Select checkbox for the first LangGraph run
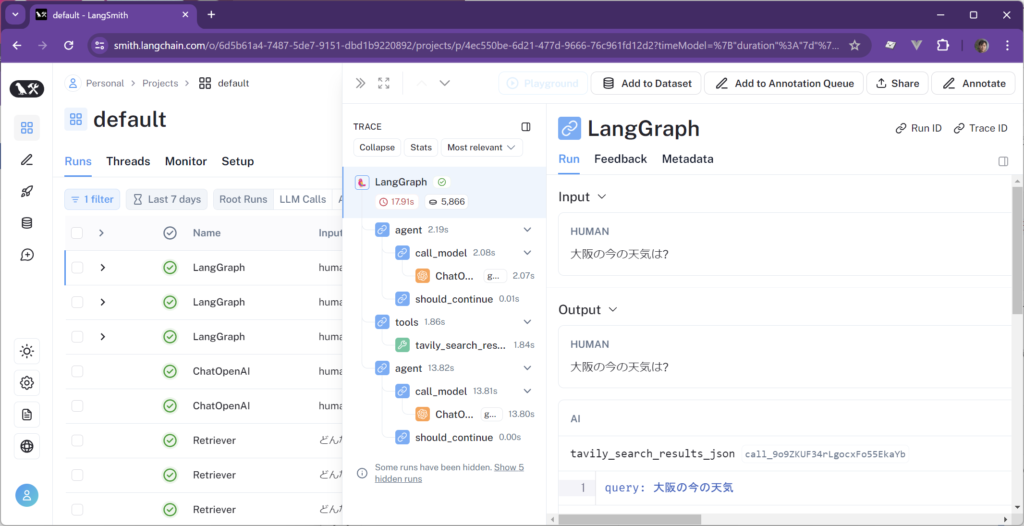 77,268
